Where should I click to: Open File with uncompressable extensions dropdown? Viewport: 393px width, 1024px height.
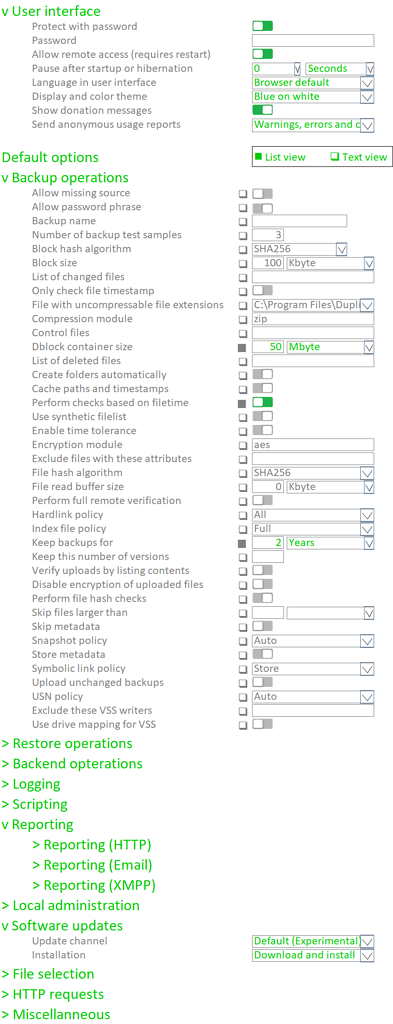[313, 305]
